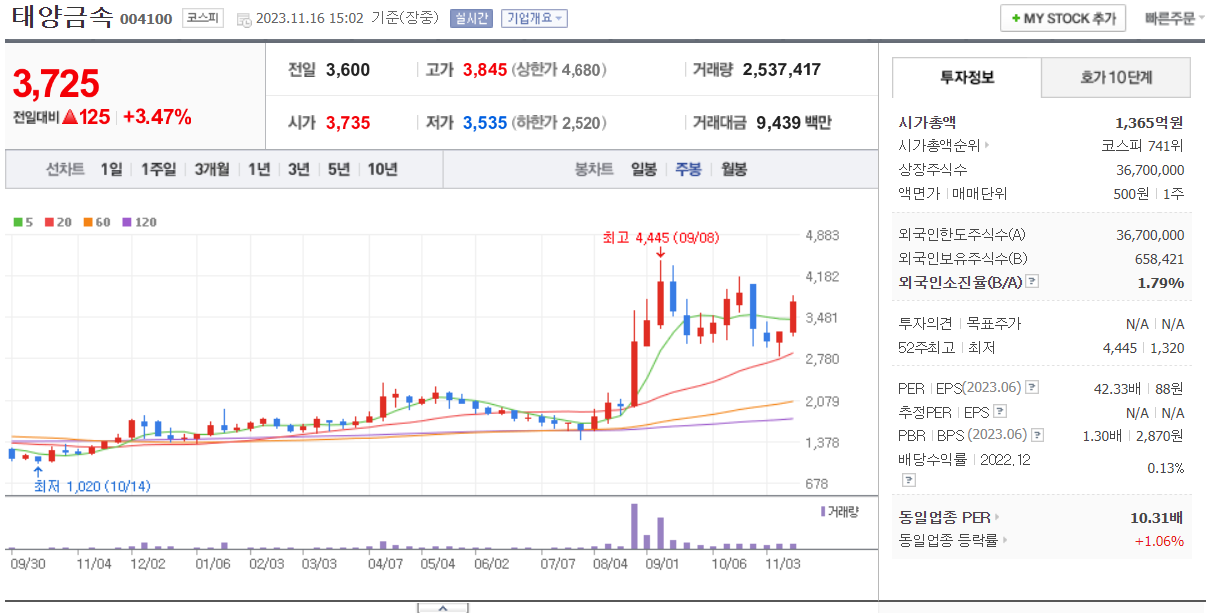1210x613 pixels.
Task: Select the 5년 line chart period
Action: 338,169
